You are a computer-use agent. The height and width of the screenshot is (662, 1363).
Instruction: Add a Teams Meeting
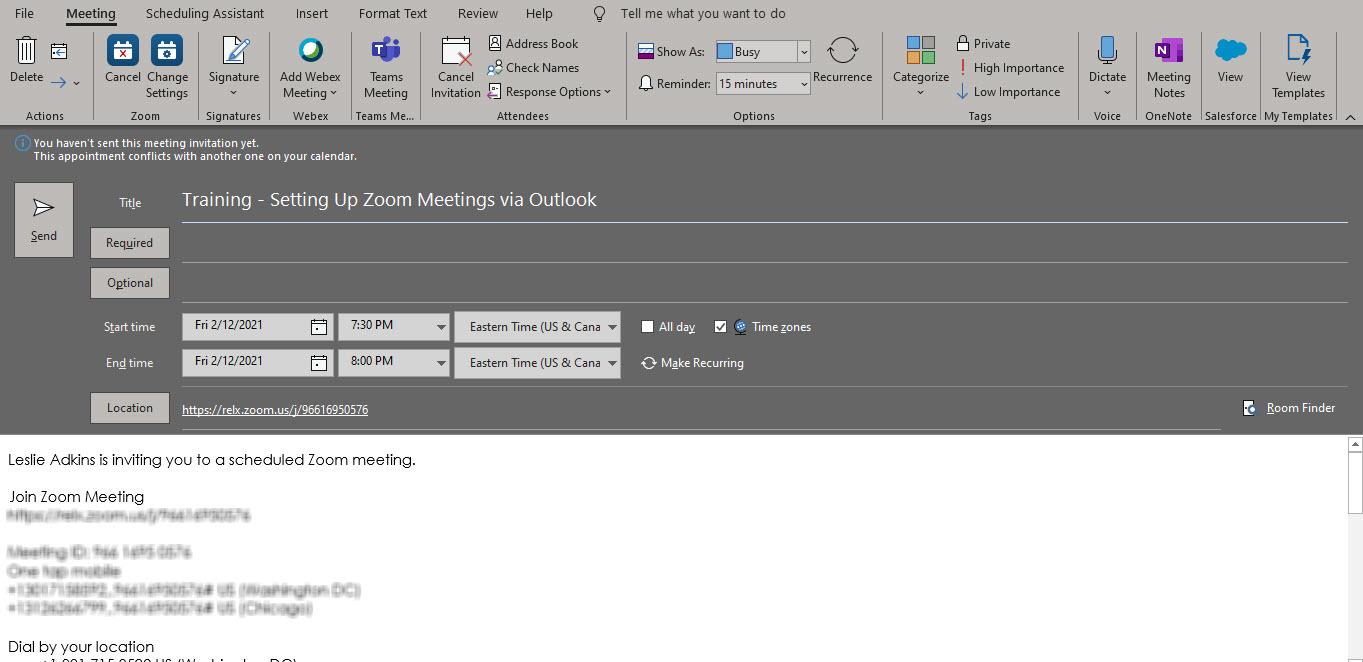(x=386, y=67)
